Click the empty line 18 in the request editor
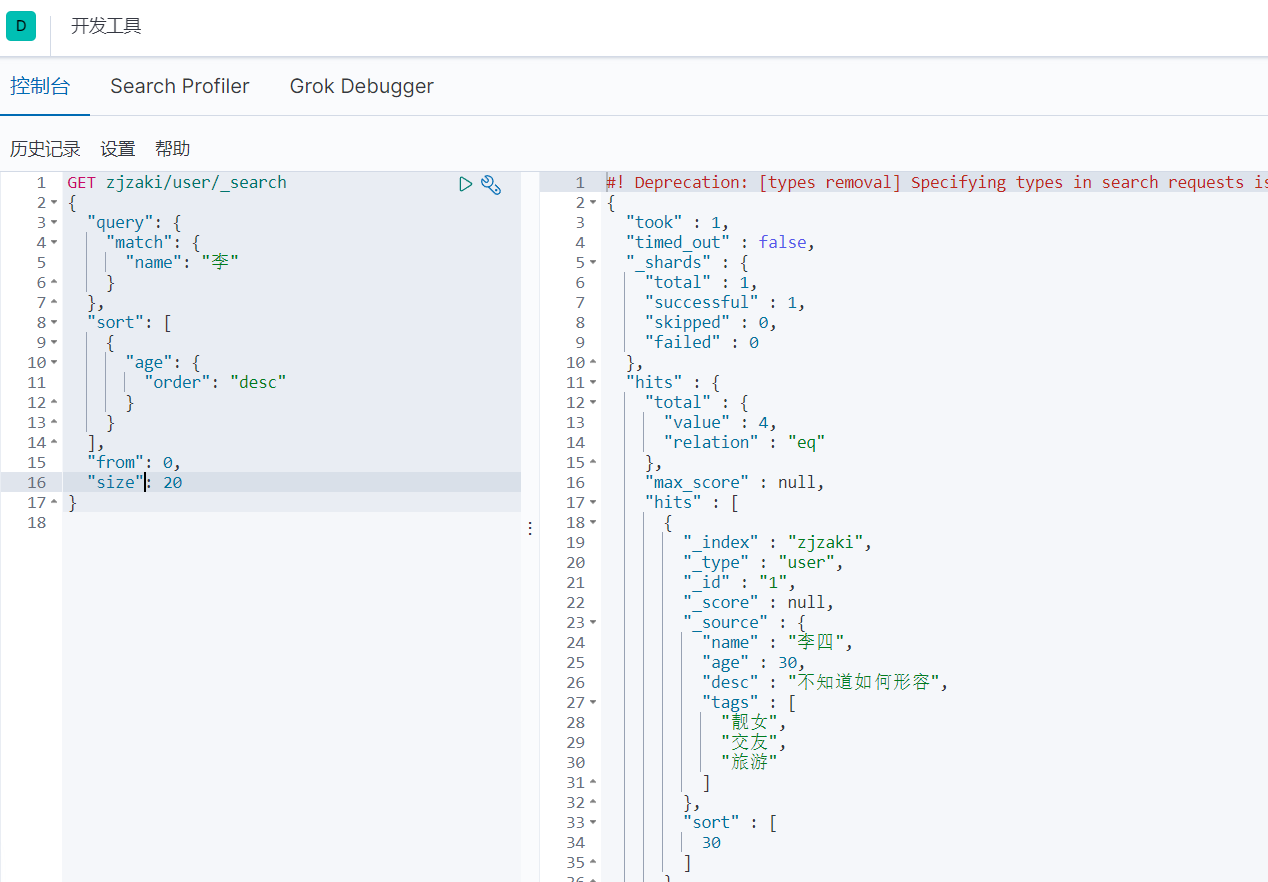Image resolution: width=1268 pixels, height=882 pixels. click(291, 523)
